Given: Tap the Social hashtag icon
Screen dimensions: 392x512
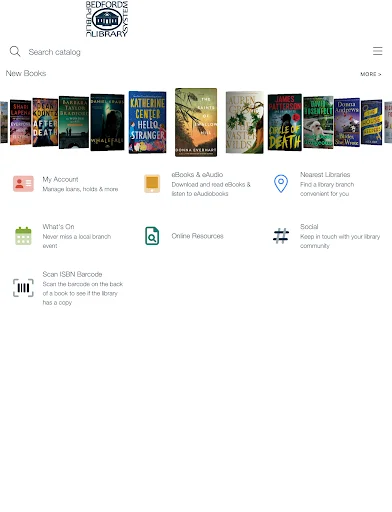Looking at the screenshot, I should coord(281,236).
